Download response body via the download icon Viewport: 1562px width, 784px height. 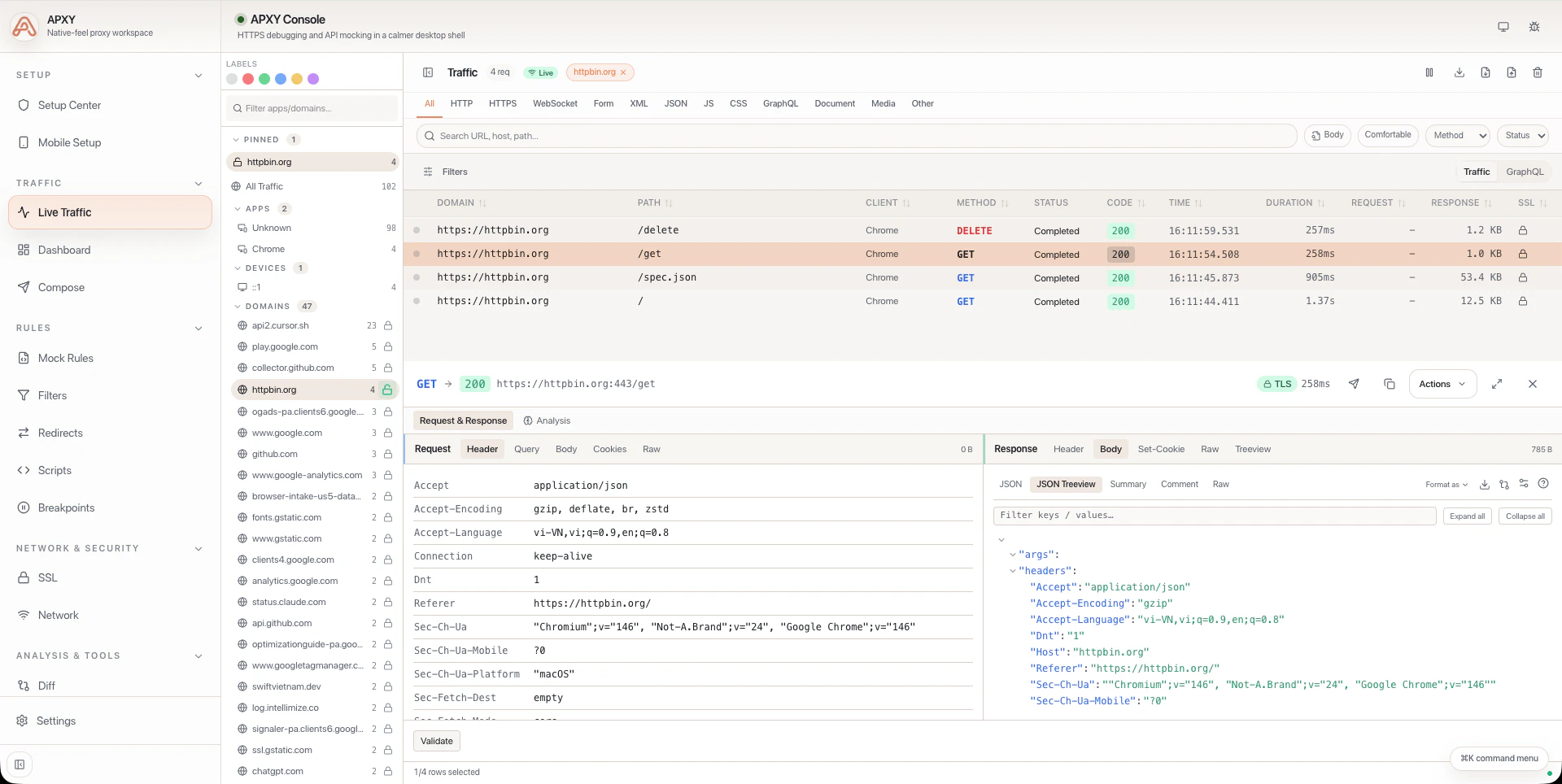[1485, 484]
